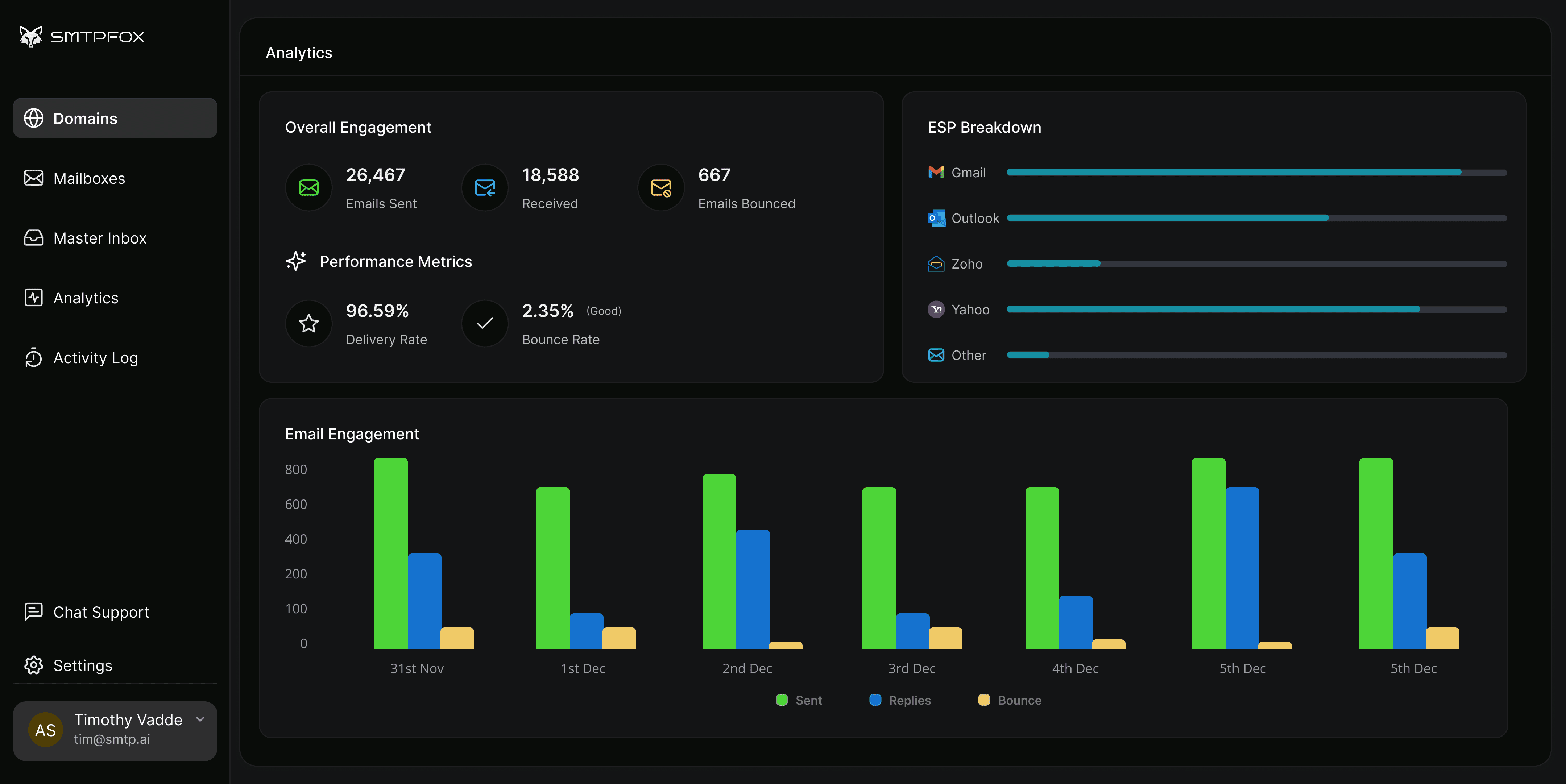The height and width of the screenshot is (784, 1566).
Task: Click the Emails Bounced yellow envelope icon
Action: [661, 188]
